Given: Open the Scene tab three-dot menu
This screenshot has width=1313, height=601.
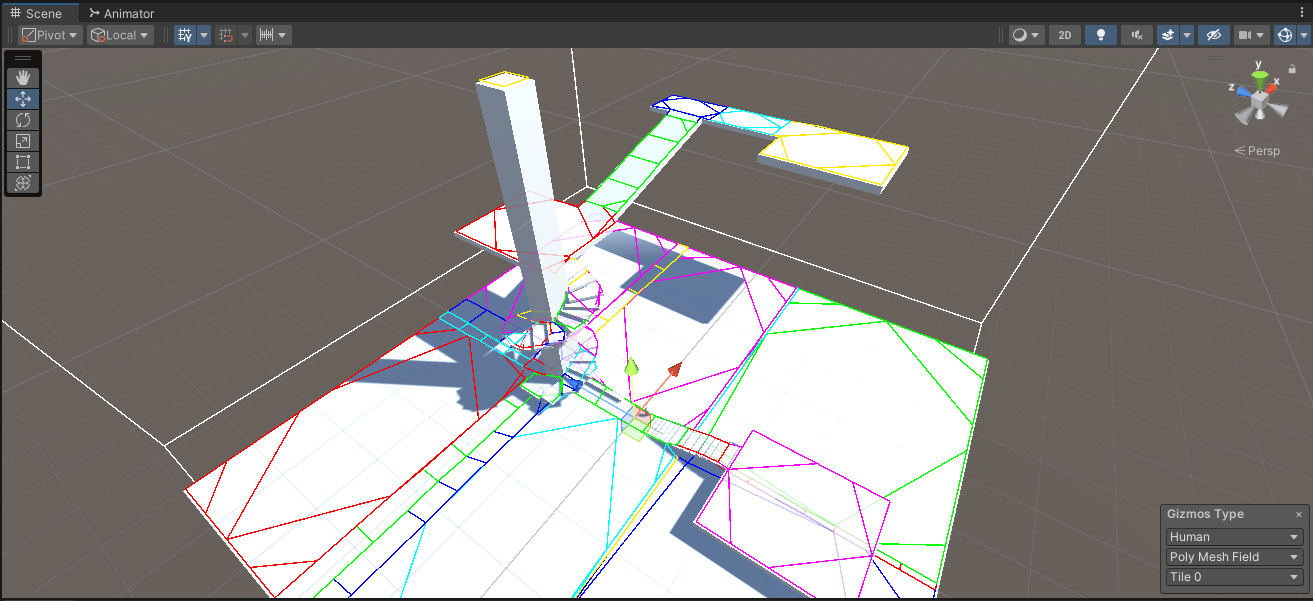Looking at the screenshot, I should 1301,11.
